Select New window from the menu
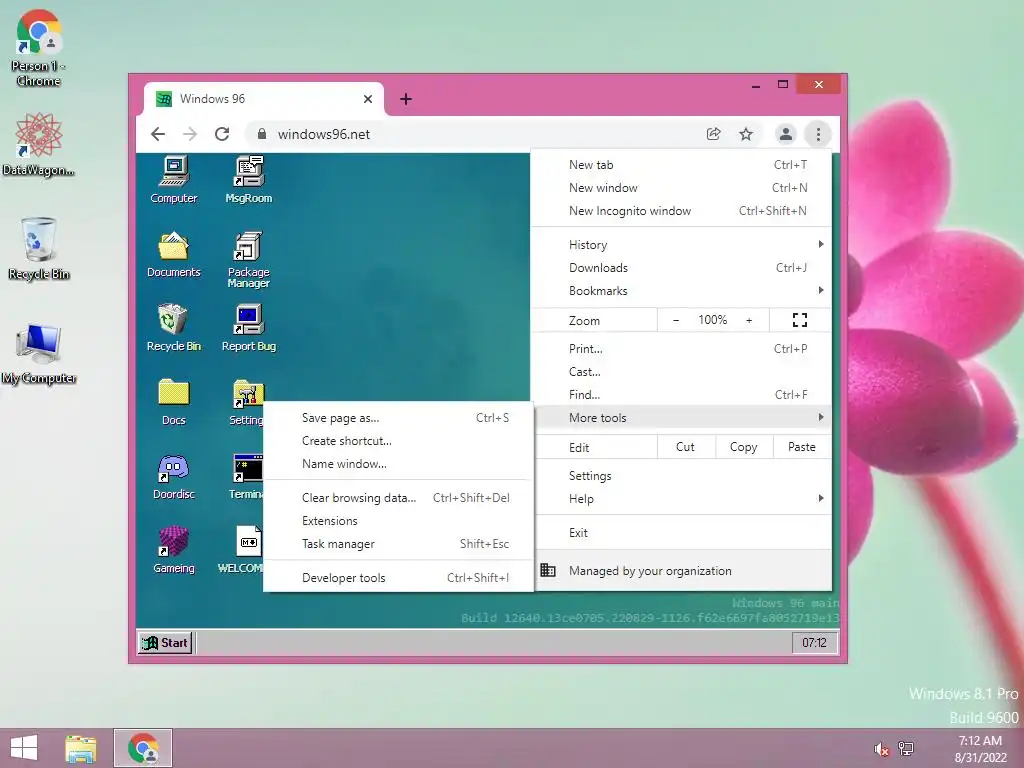 pos(681,188)
